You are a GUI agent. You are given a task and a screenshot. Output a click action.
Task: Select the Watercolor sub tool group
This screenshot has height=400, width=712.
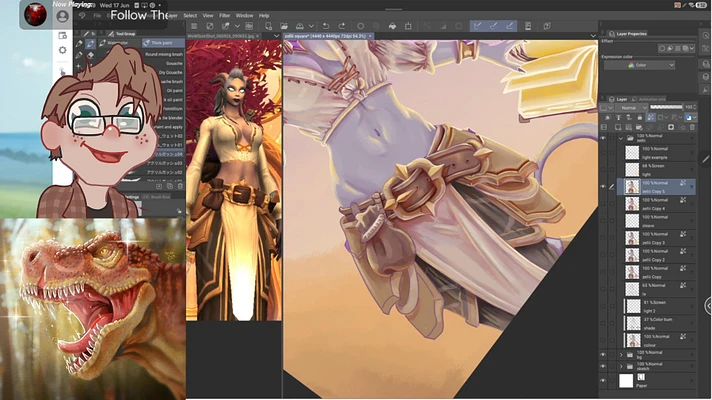pos(118,43)
